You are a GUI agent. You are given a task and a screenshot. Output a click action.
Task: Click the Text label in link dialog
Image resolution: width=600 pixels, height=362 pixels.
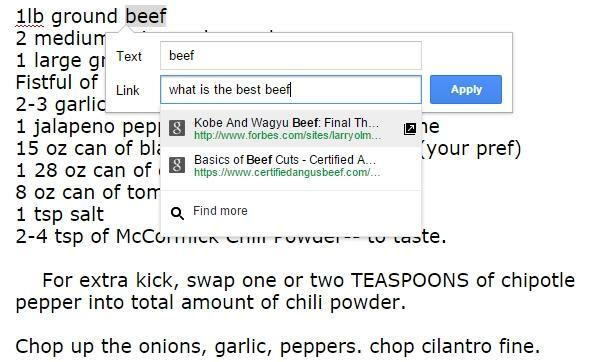[x=129, y=56]
